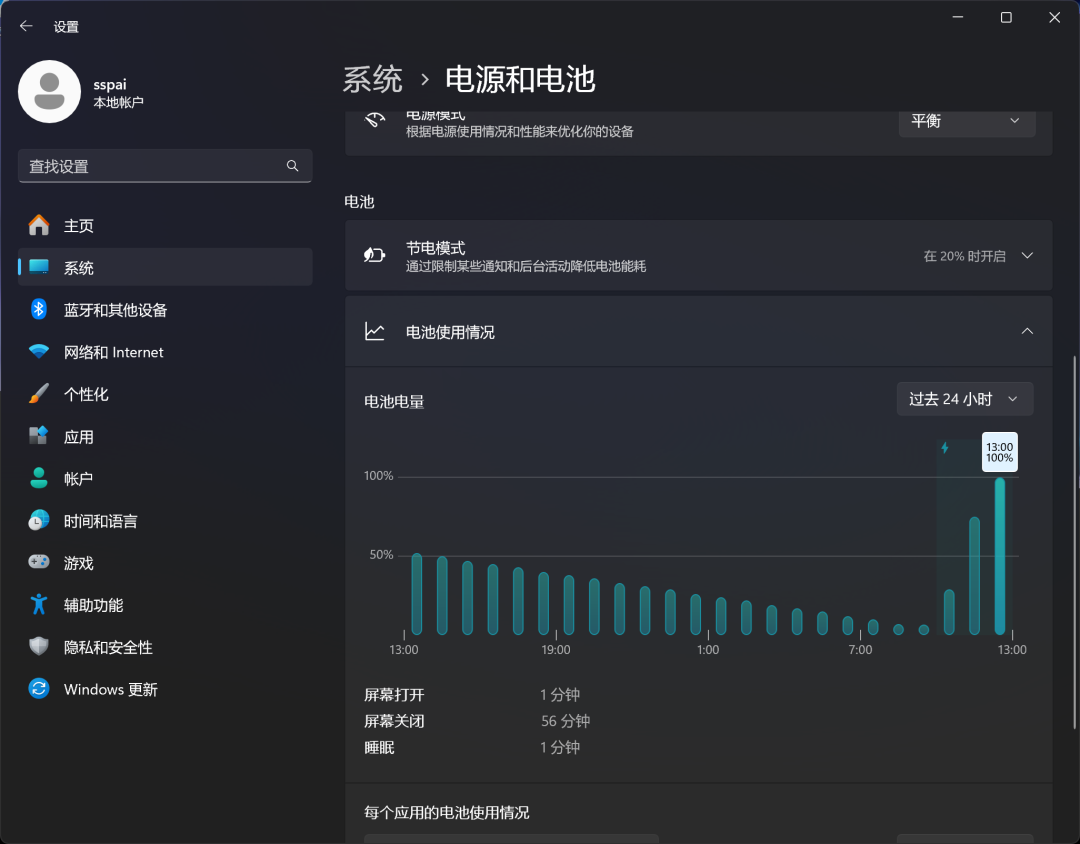Click the battery usage chart icon

coord(375,331)
